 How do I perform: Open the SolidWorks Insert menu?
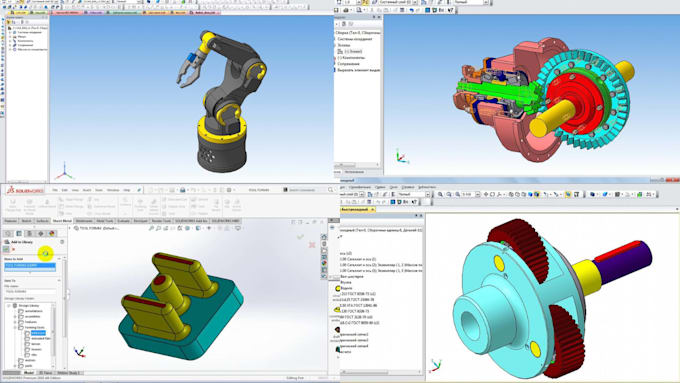(x=87, y=190)
